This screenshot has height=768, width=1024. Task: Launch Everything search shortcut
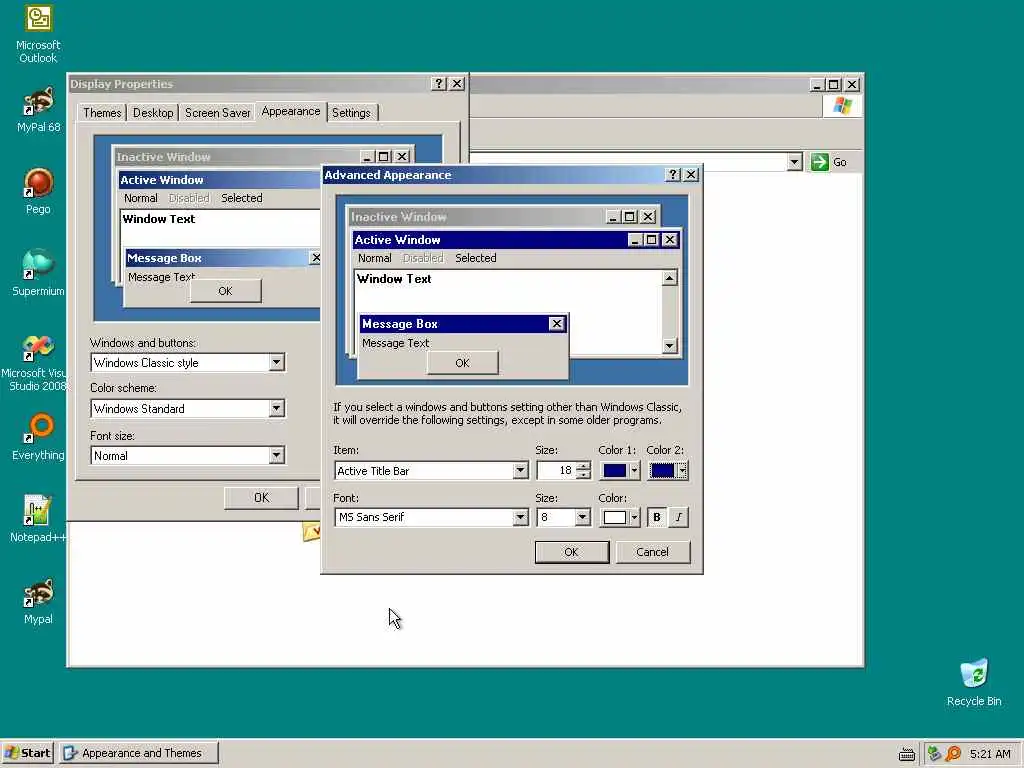(x=38, y=437)
